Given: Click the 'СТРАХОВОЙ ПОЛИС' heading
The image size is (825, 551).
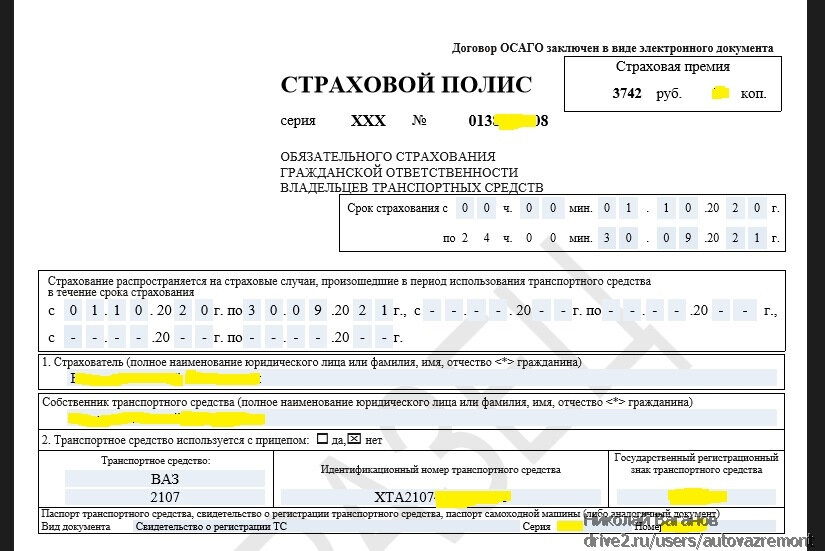Looking at the screenshot, I should tap(406, 85).
